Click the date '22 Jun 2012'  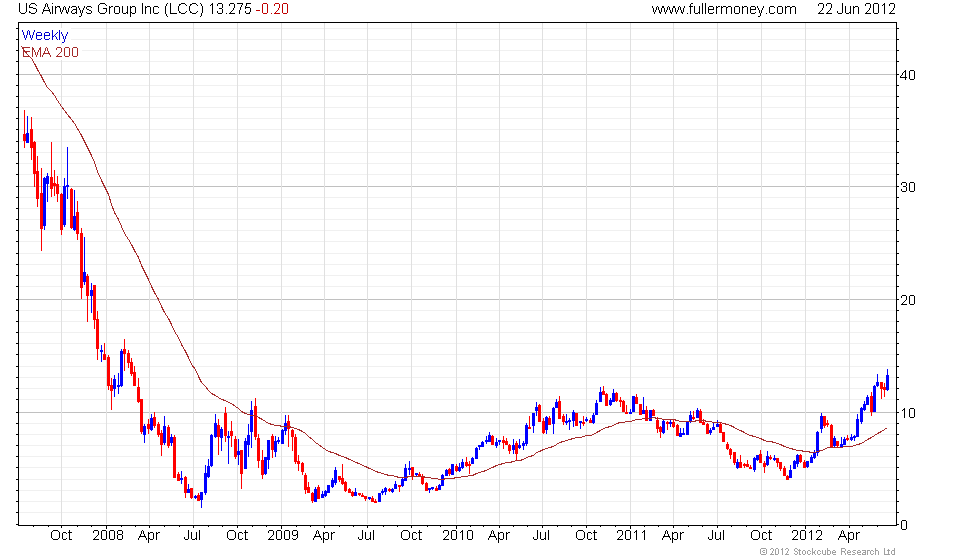pos(856,9)
